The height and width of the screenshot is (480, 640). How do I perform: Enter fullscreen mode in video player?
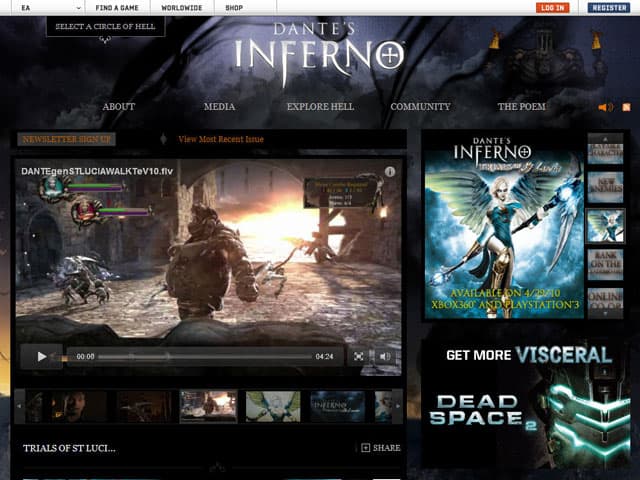tap(359, 356)
